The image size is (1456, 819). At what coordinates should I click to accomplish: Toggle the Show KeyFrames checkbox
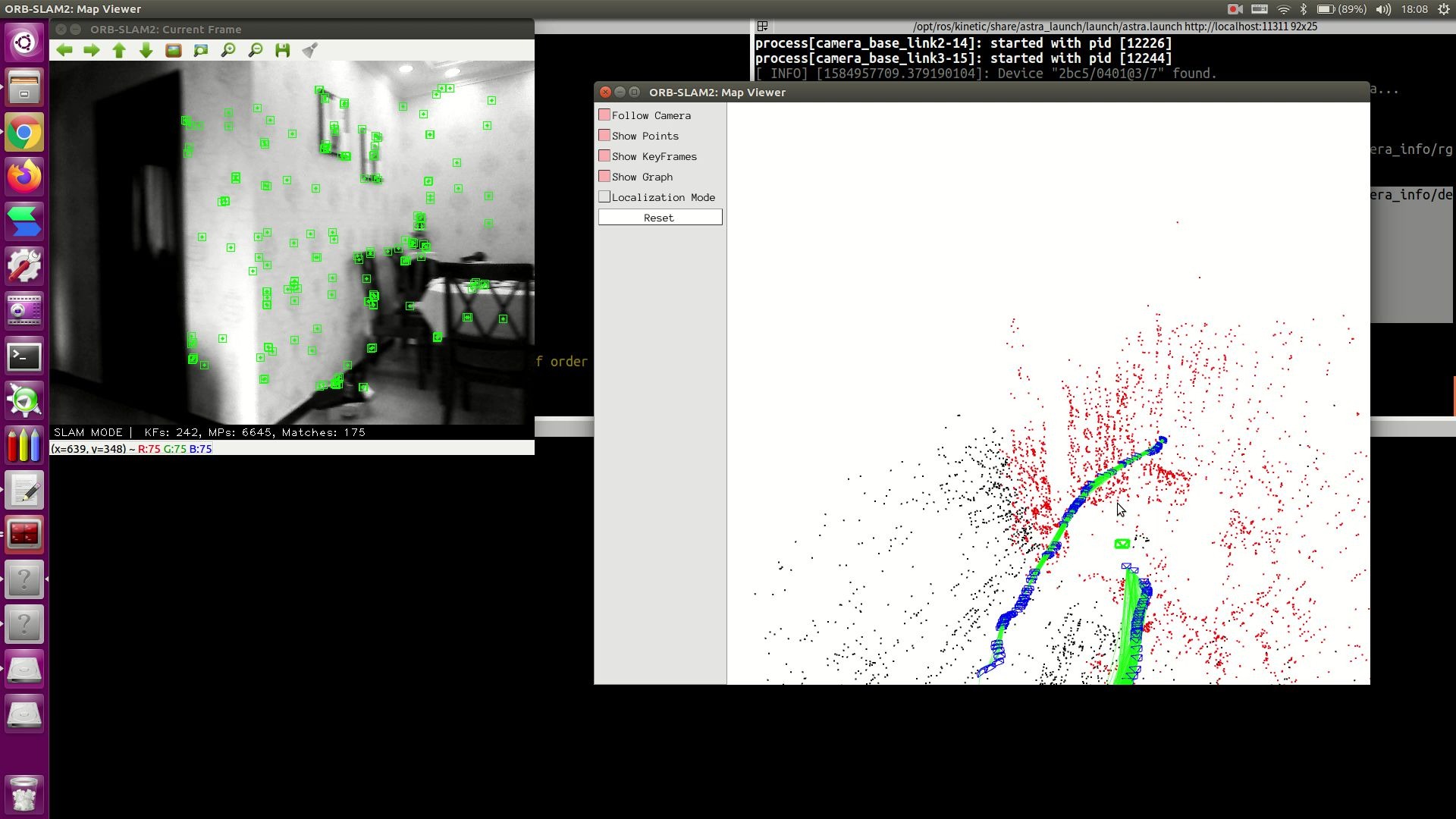point(604,156)
